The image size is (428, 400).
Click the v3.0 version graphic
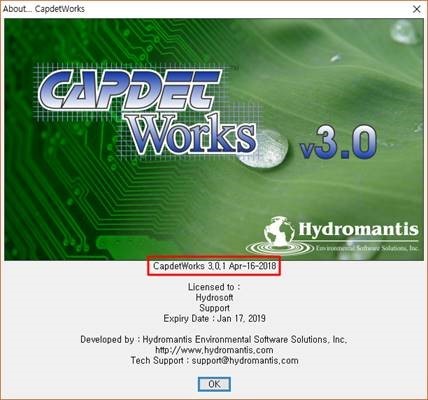point(338,142)
